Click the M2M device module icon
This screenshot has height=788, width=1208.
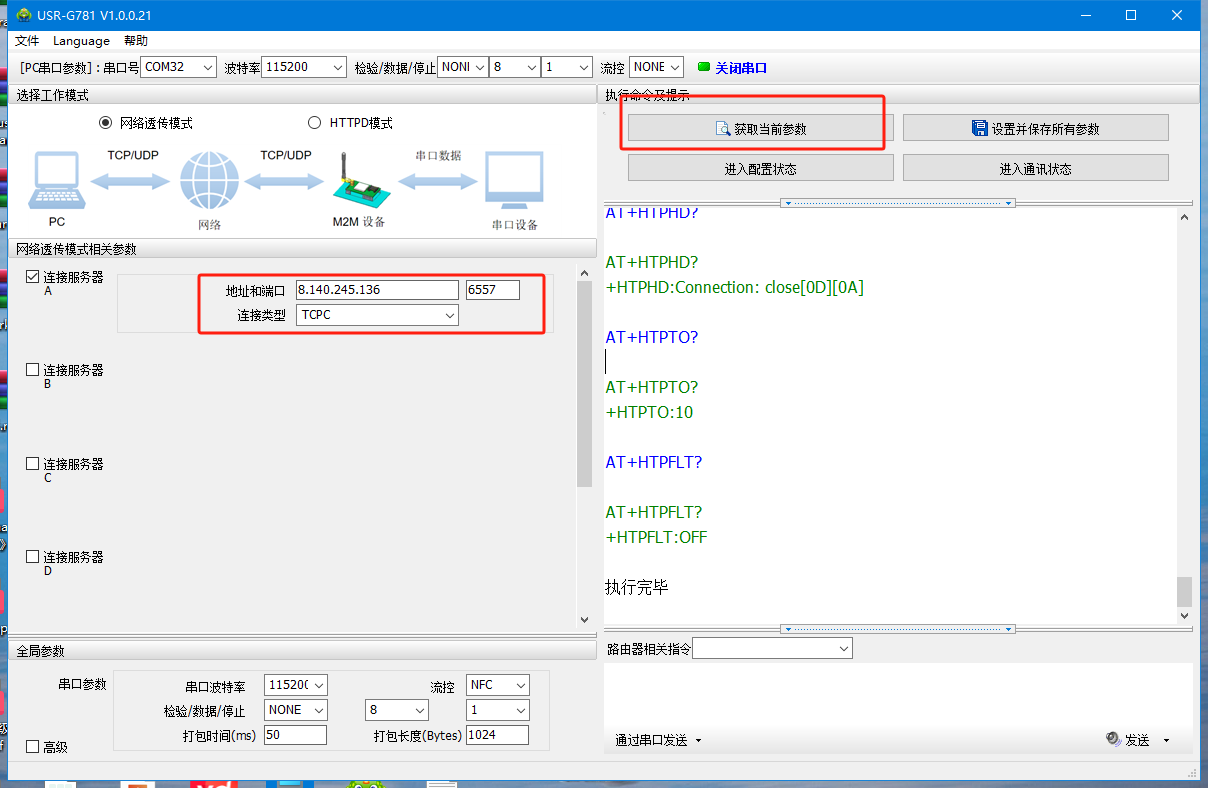(358, 182)
